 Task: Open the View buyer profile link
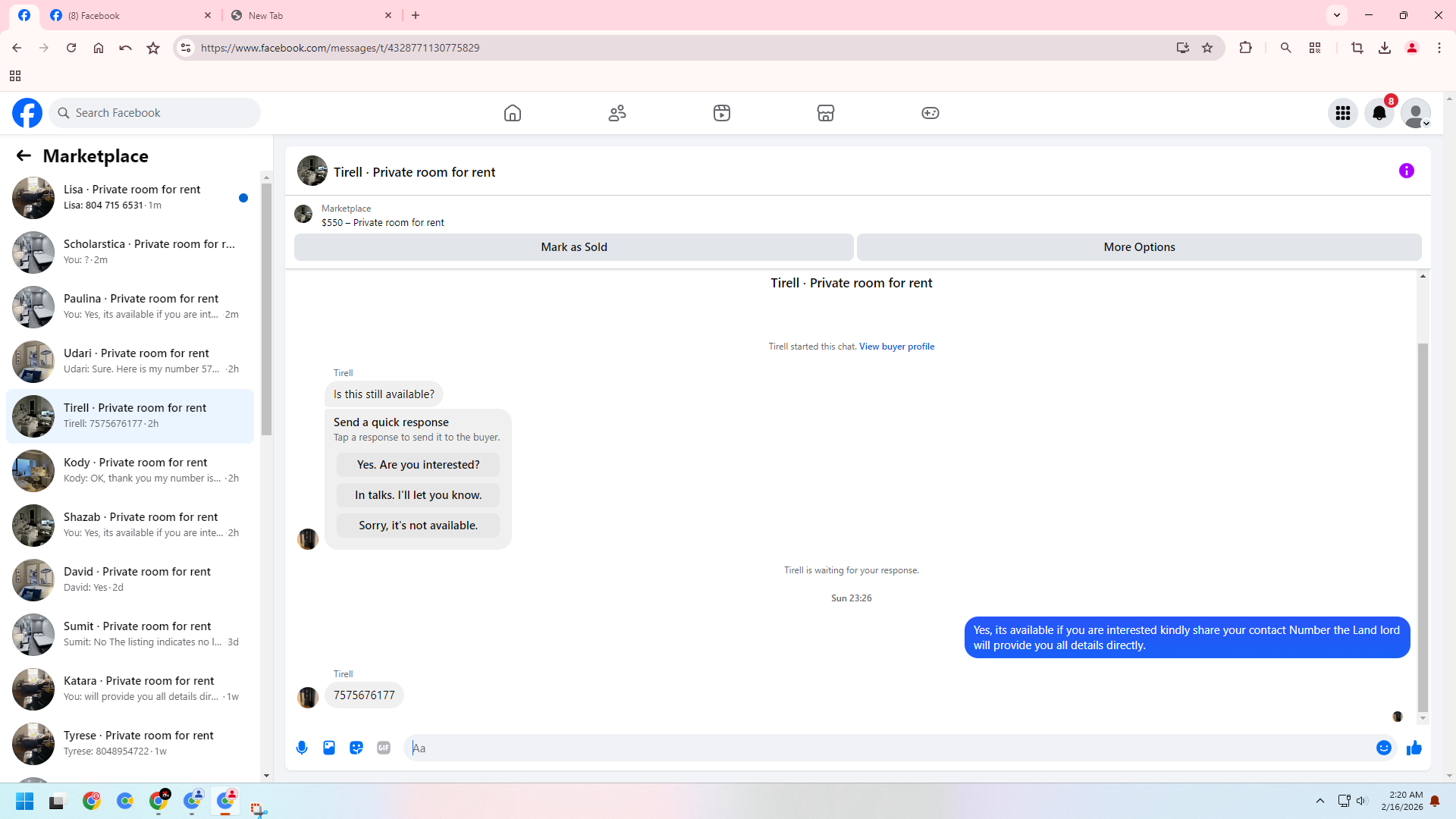pos(896,347)
